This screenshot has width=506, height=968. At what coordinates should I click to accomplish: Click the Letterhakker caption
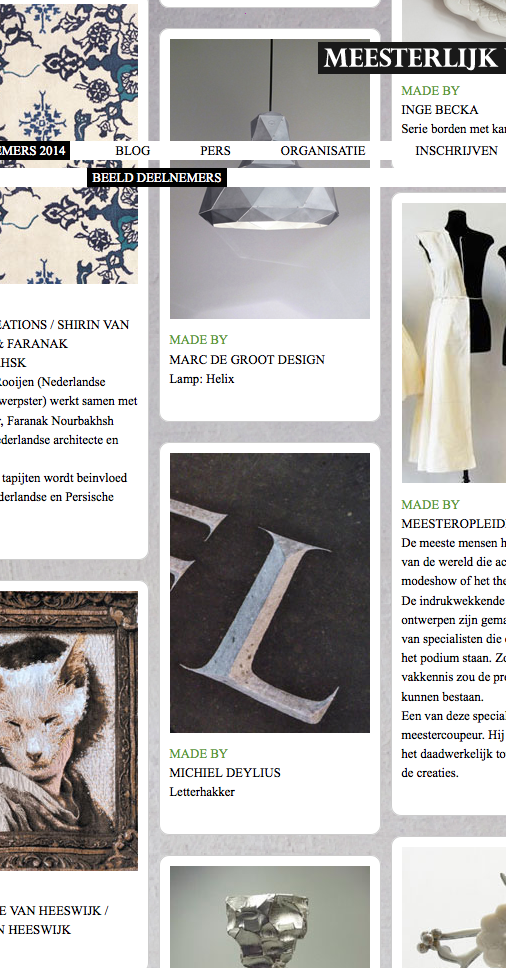[202, 792]
